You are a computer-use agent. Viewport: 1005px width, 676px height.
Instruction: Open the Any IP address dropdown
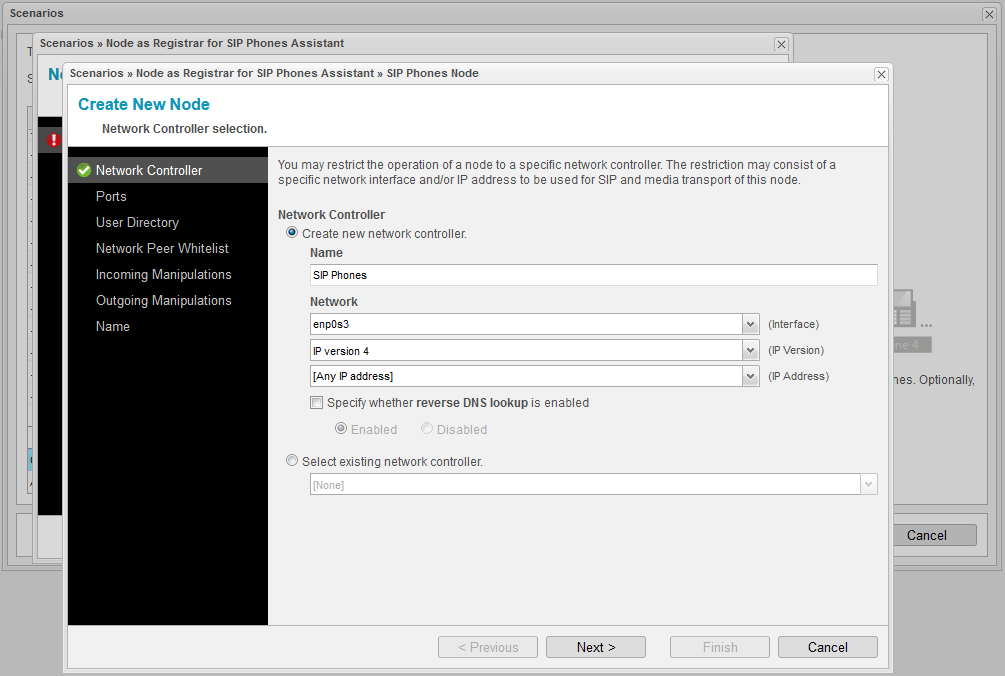pyautogui.click(x=750, y=376)
